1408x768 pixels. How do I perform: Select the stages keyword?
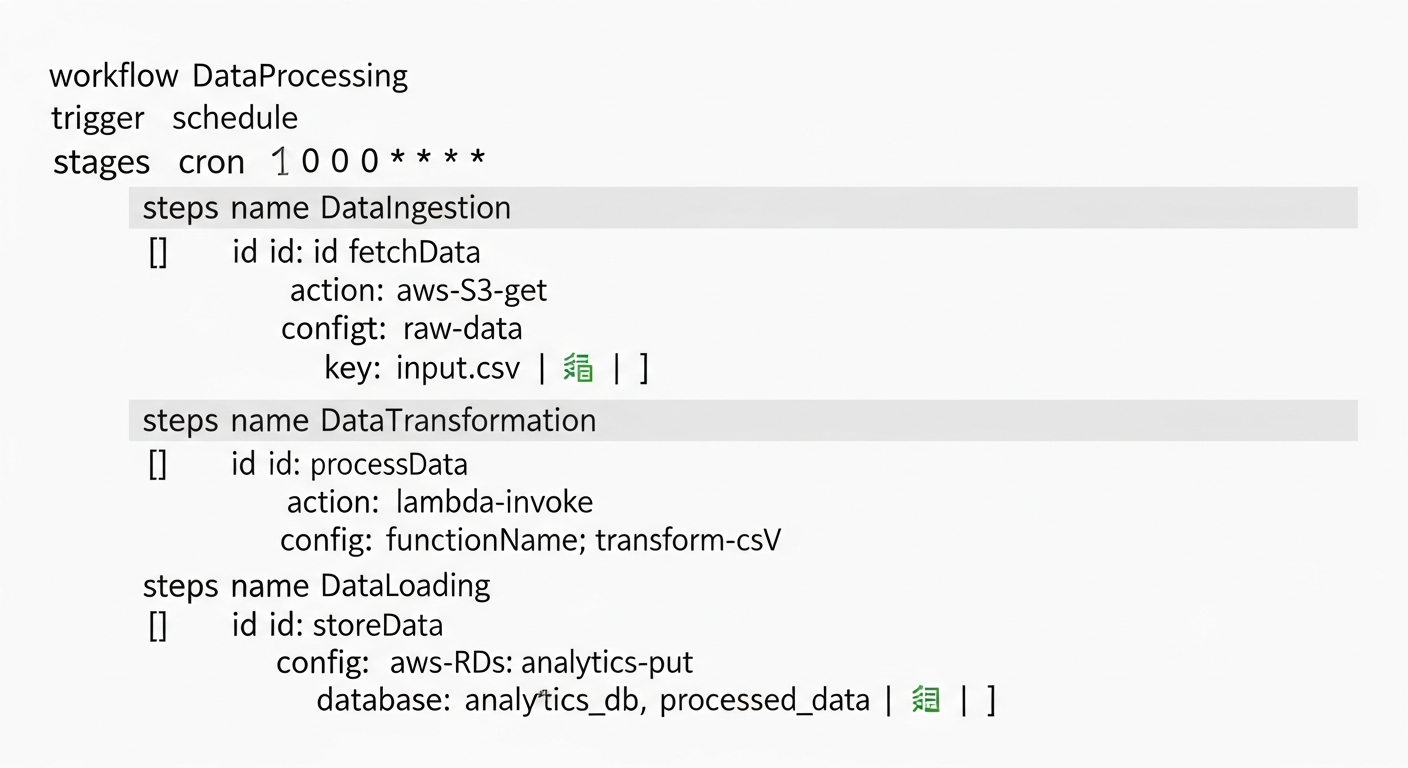point(101,162)
